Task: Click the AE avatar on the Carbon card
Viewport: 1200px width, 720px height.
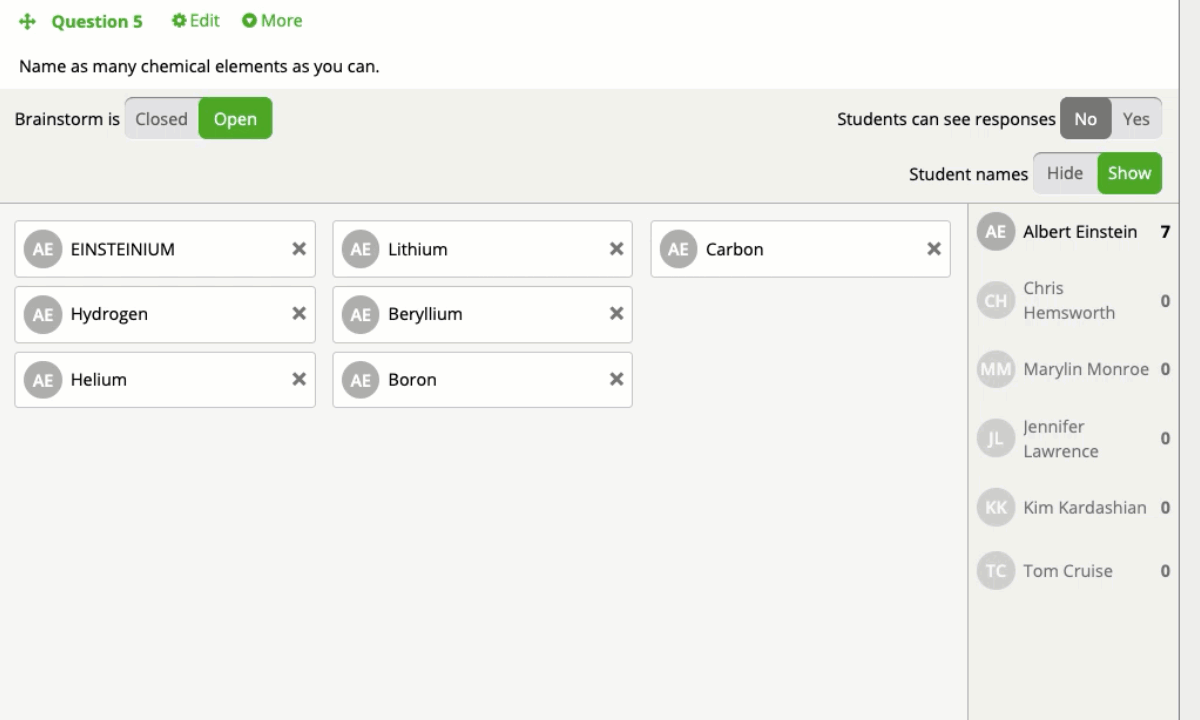Action: pos(678,249)
